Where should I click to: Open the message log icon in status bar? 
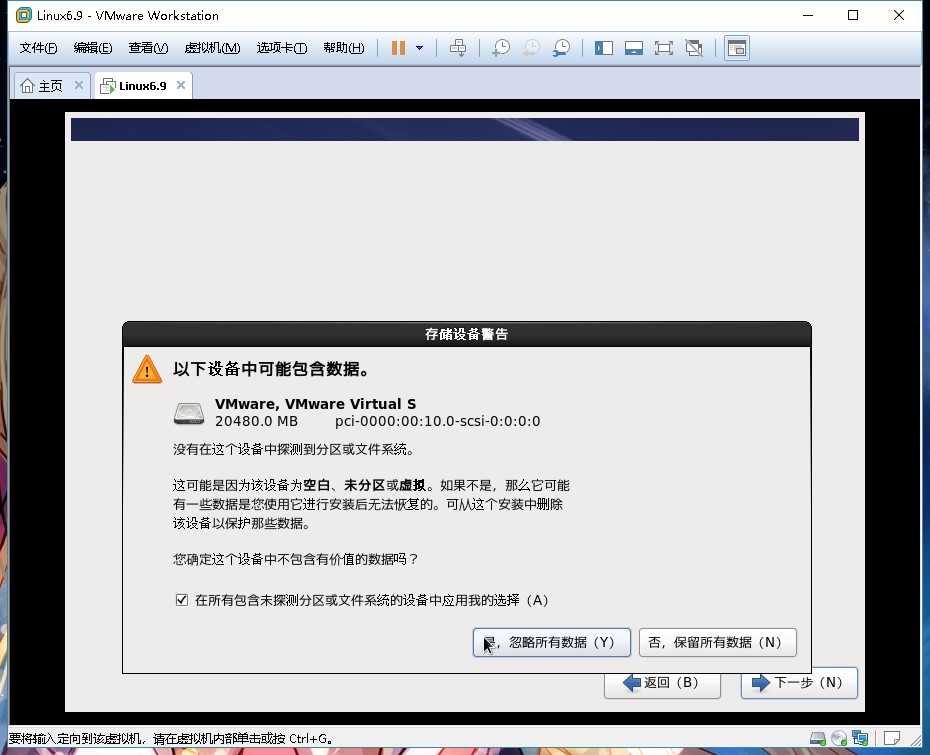click(x=891, y=738)
